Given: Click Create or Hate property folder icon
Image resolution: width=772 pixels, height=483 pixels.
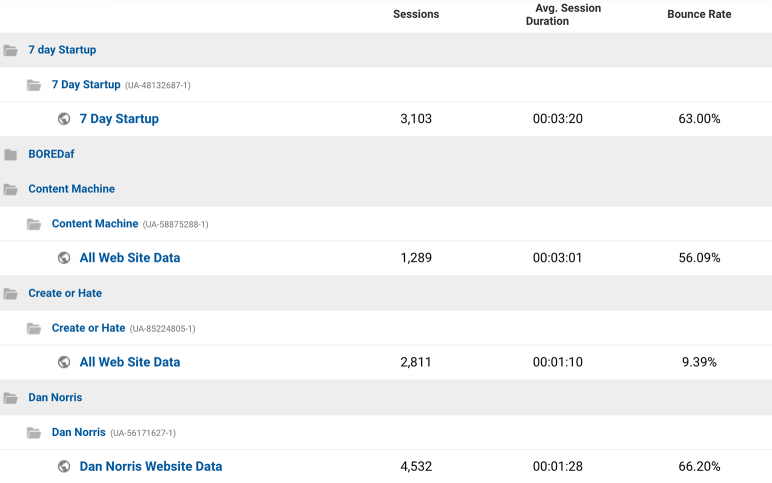Looking at the screenshot, I should tap(34, 328).
